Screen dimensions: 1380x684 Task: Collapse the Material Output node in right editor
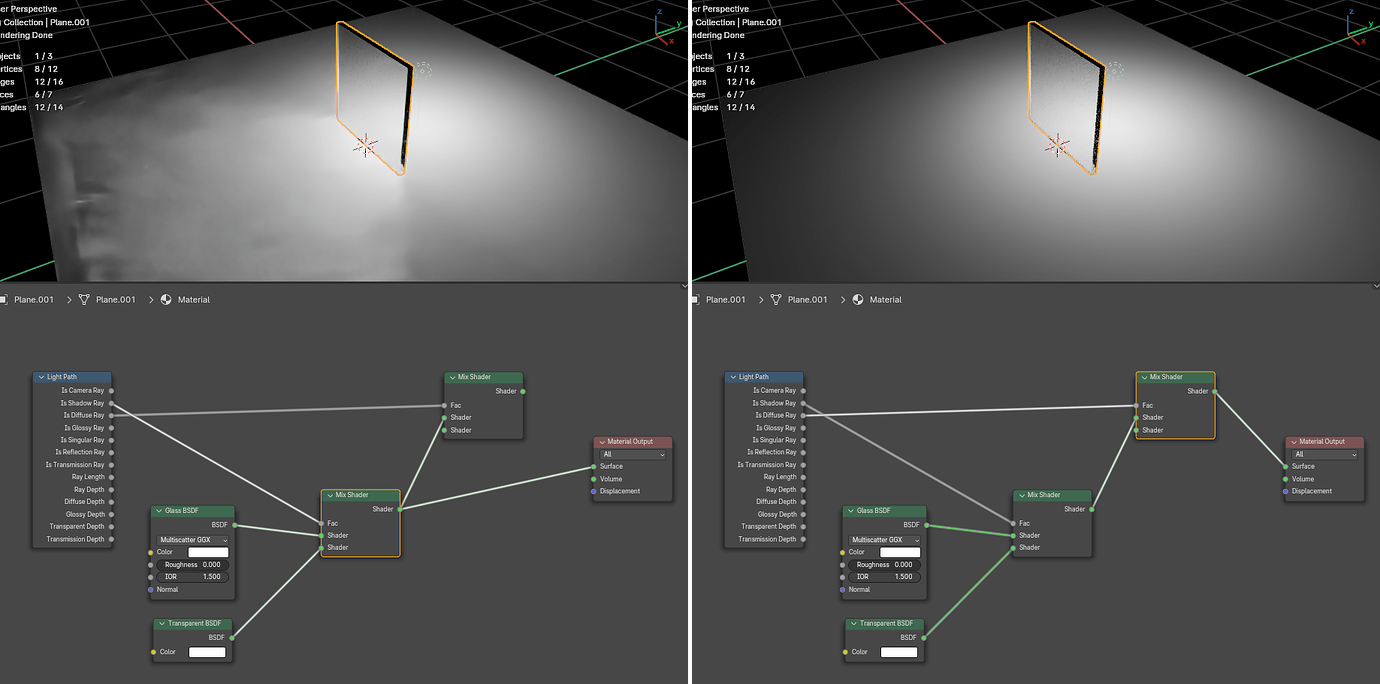[1294, 442]
